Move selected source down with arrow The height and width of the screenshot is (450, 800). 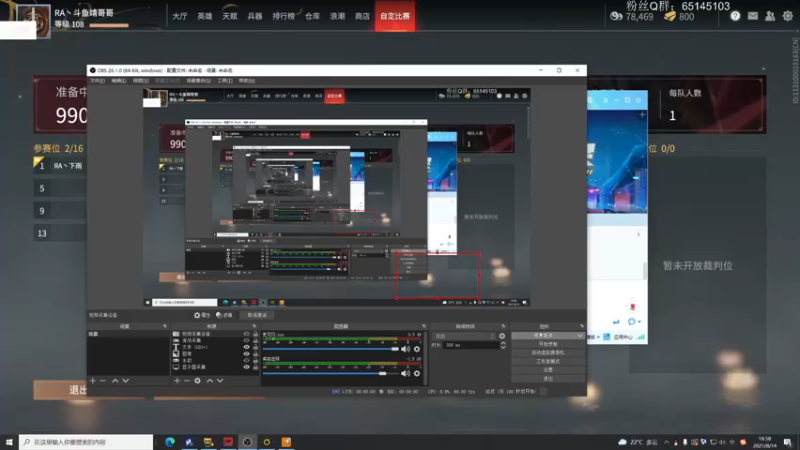220,381
